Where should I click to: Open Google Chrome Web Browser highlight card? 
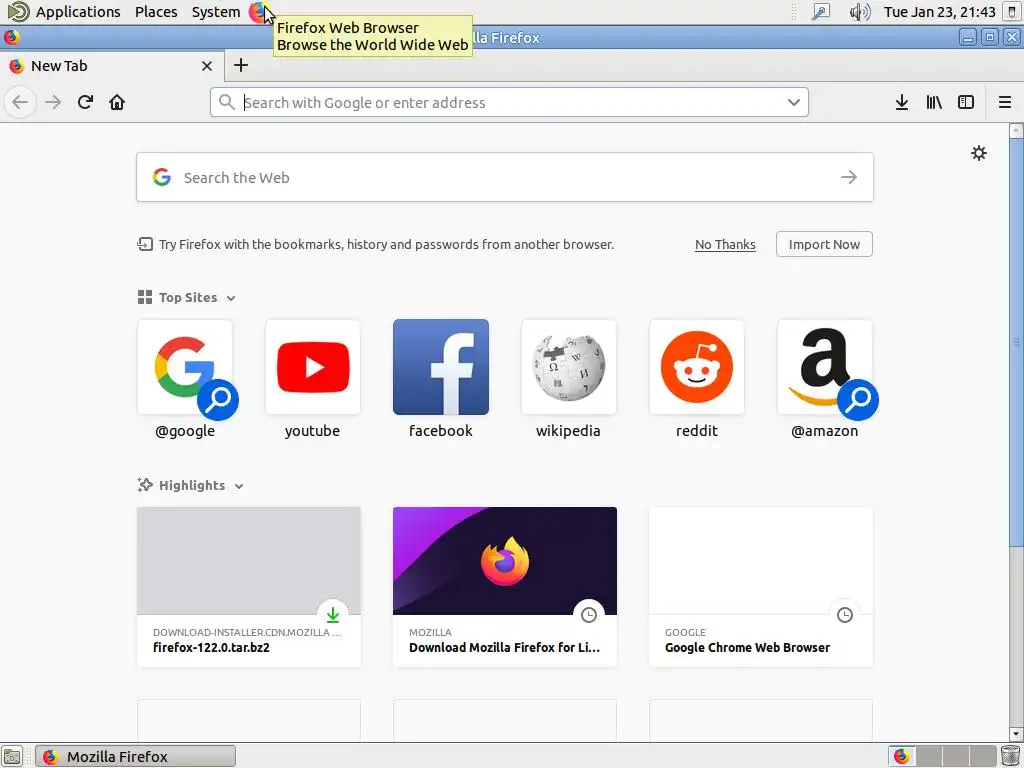pos(761,587)
